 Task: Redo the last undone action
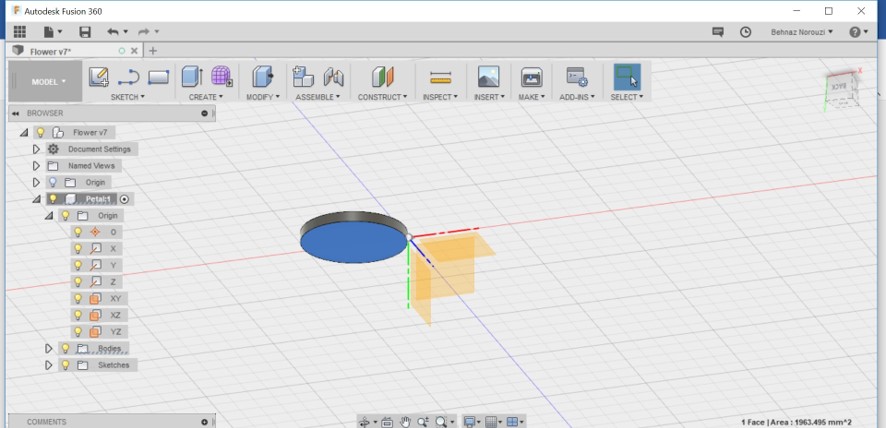point(144,32)
